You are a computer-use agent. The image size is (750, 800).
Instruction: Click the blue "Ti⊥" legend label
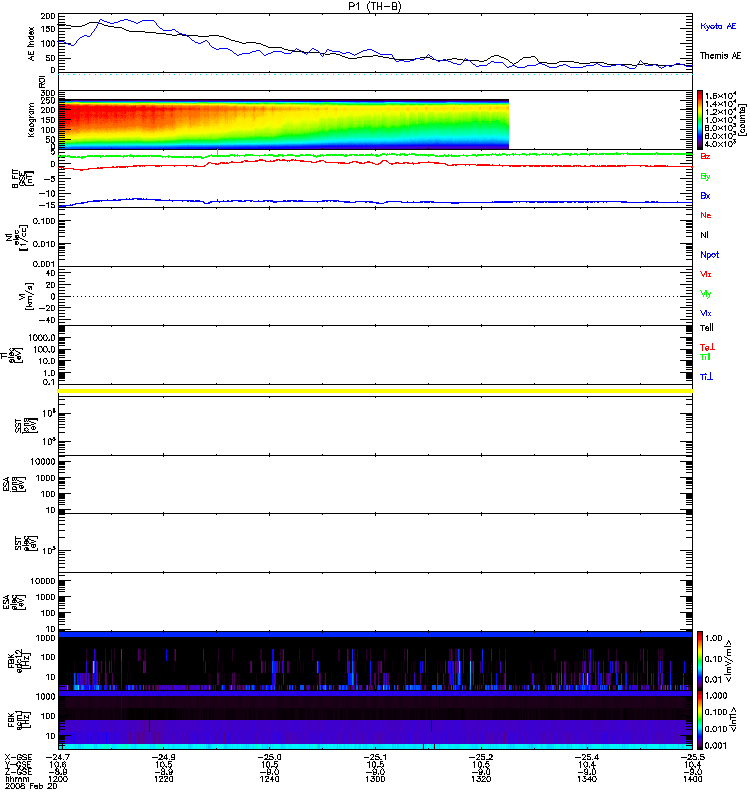click(707, 377)
